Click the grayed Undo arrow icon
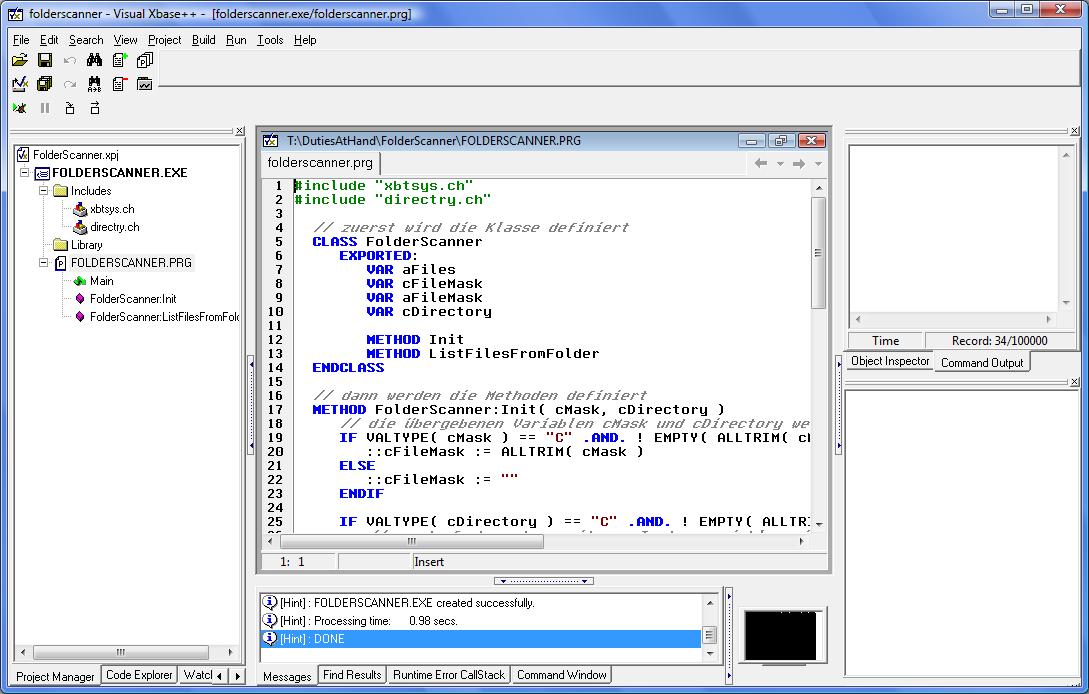1089x694 pixels. tap(69, 60)
